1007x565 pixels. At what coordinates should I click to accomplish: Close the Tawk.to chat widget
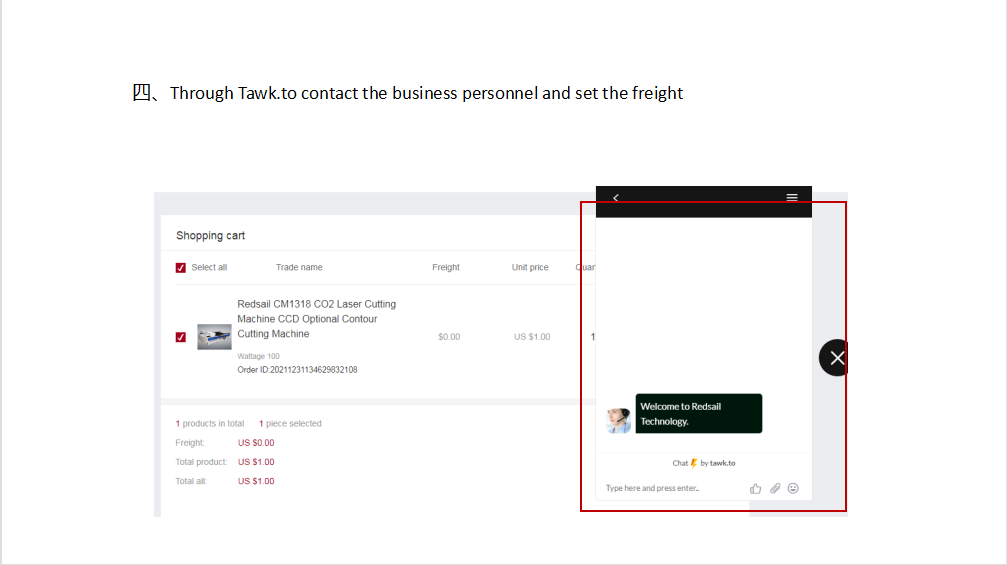click(x=836, y=358)
